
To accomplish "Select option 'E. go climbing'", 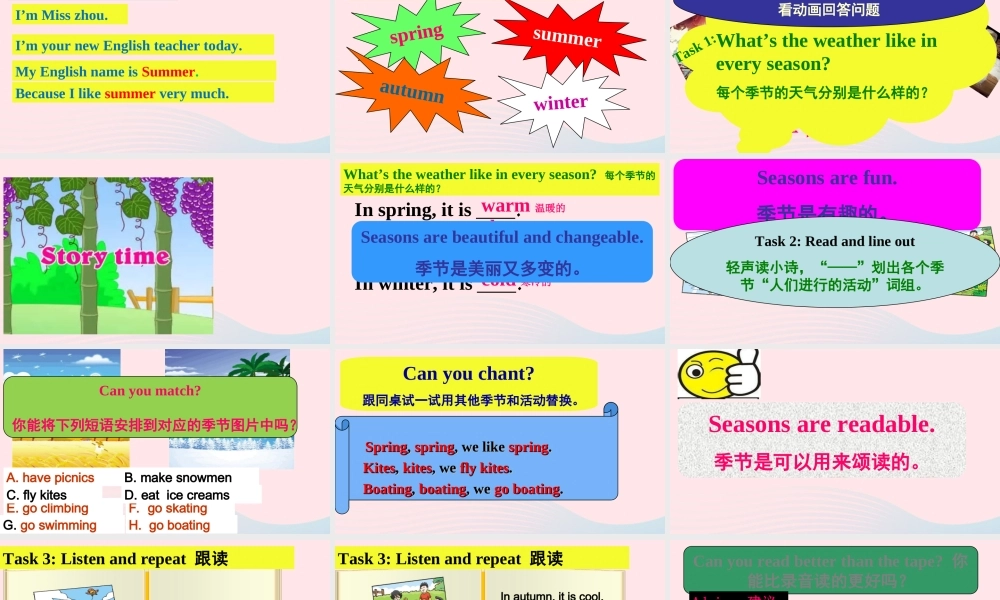I will click(47, 508).
